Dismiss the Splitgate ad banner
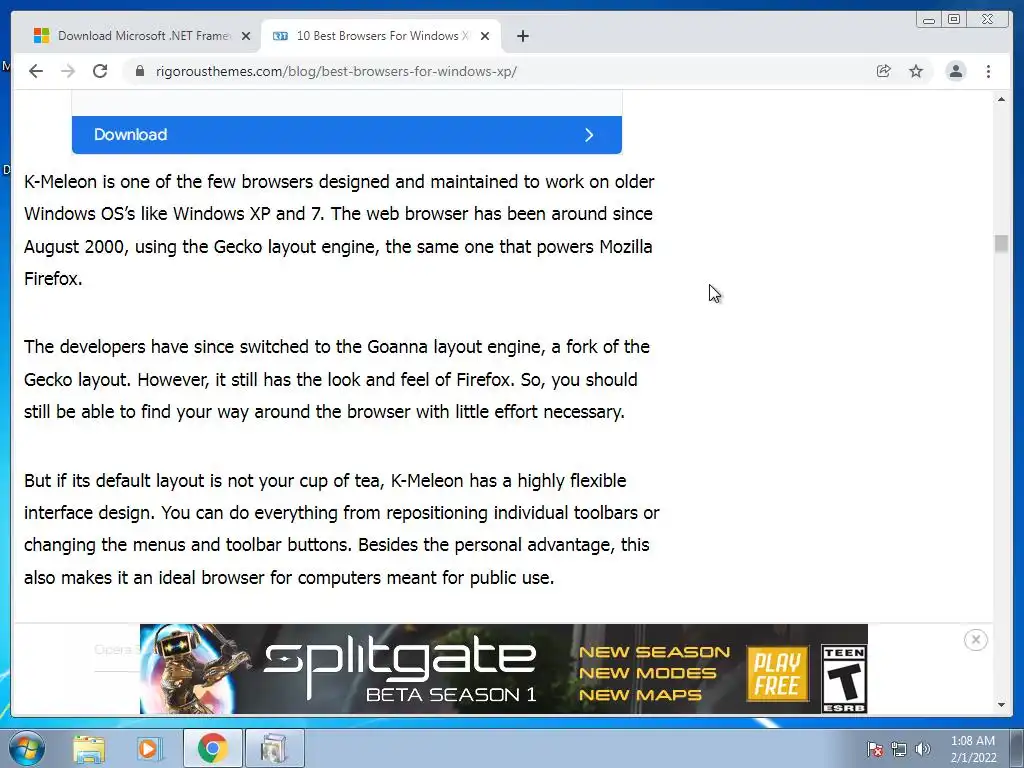This screenshot has height=768, width=1024. 976,640
